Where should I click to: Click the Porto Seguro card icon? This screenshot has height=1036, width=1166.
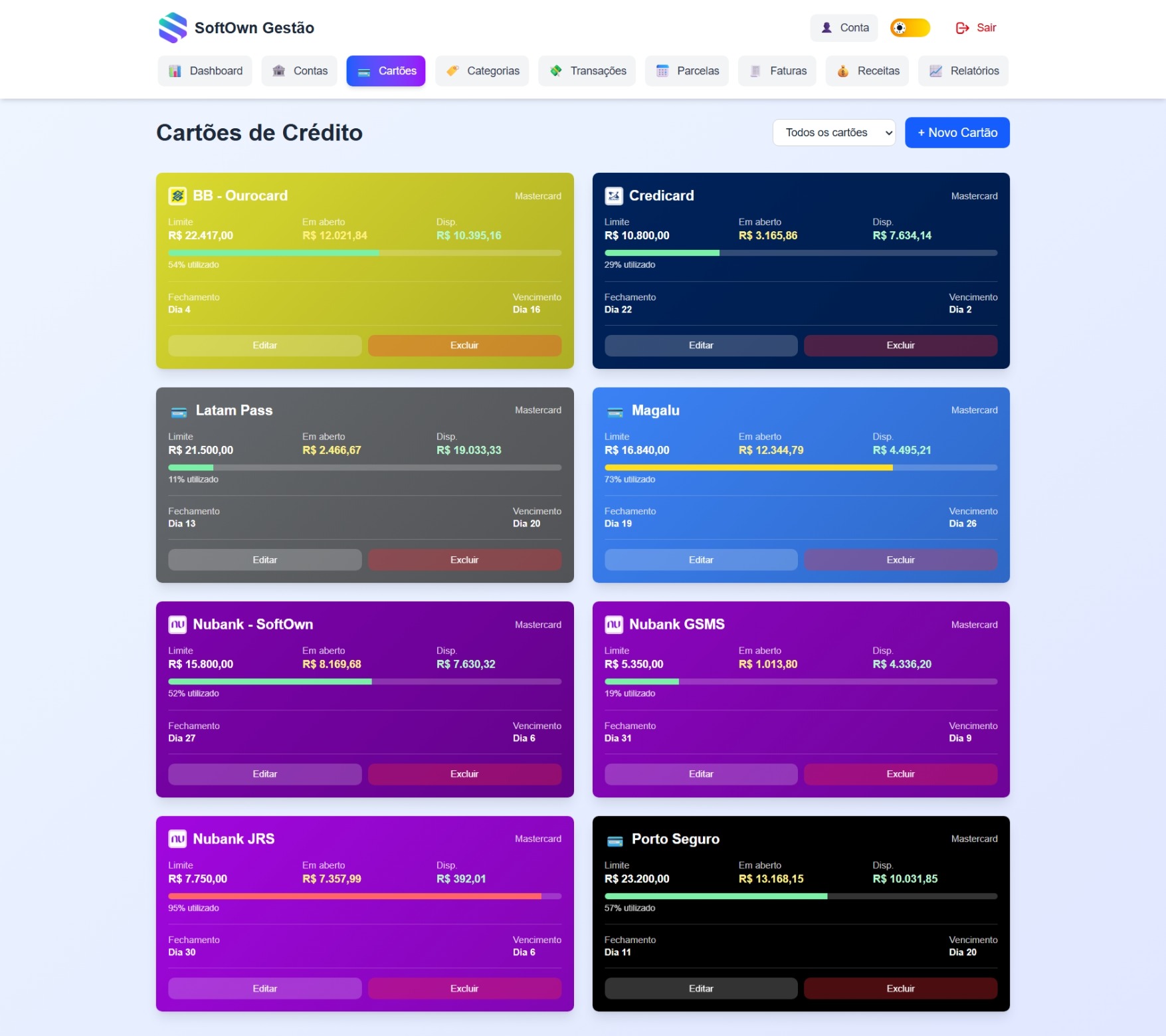point(615,841)
